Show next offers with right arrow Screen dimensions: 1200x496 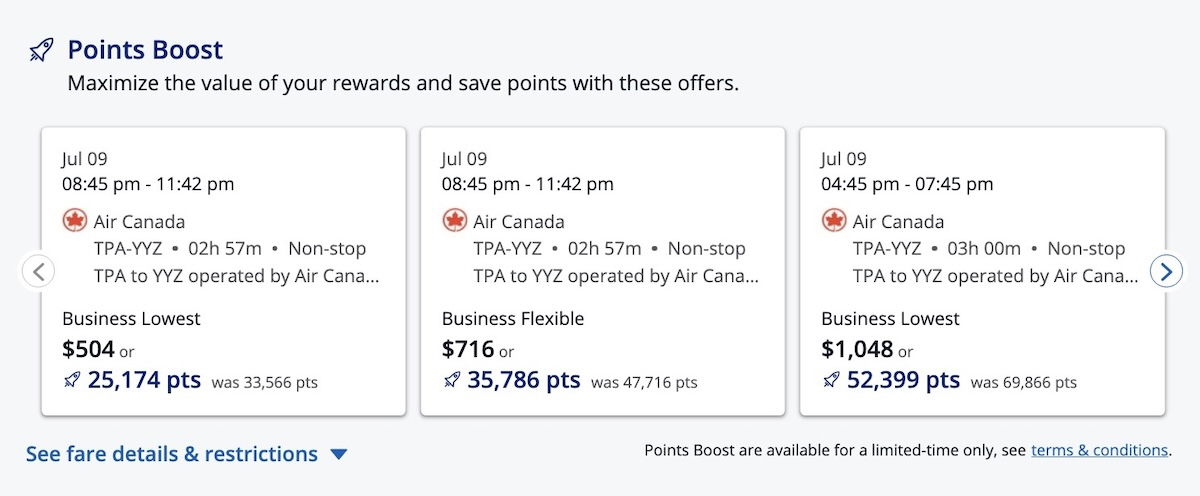(x=1166, y=271)
